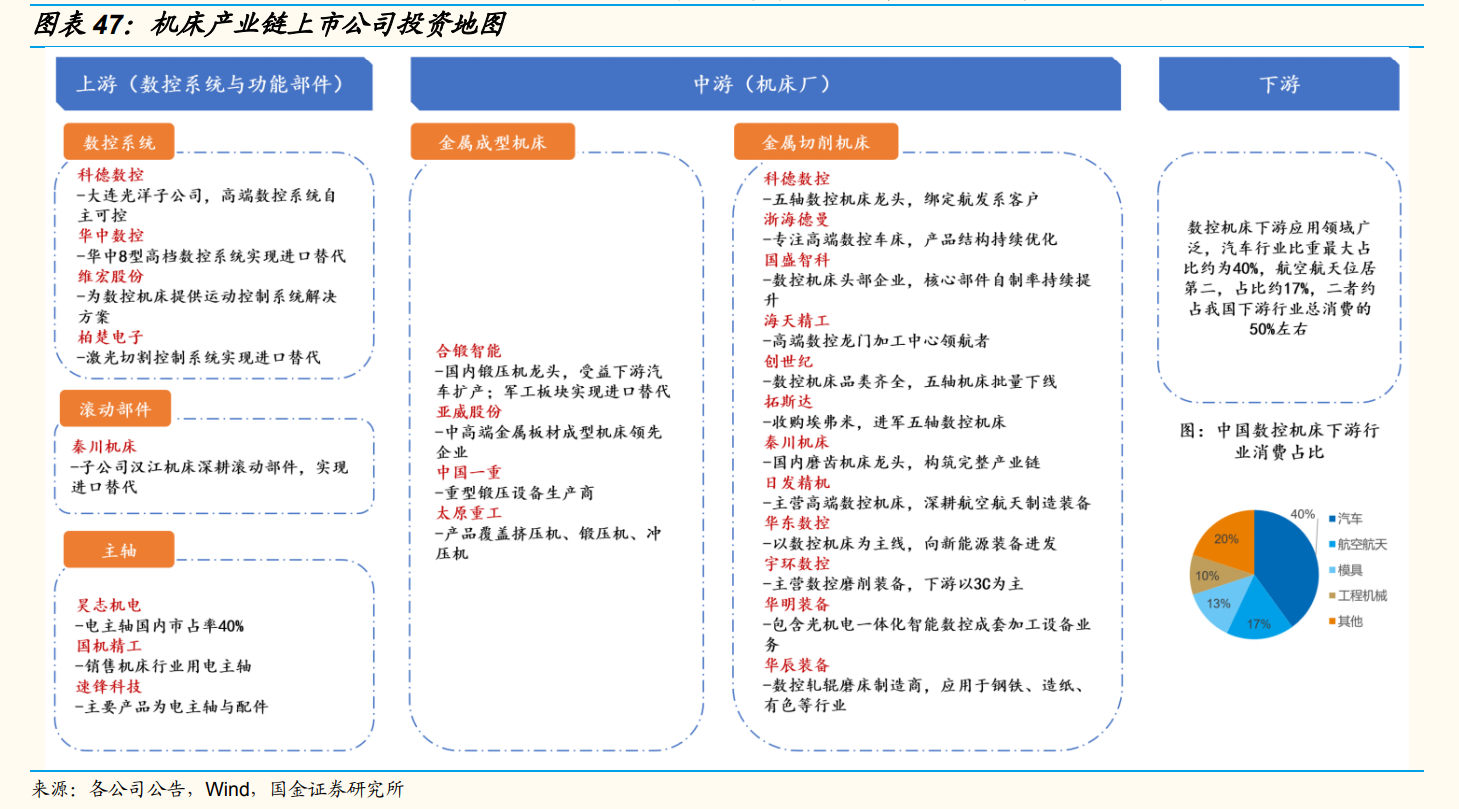Click company name 昊志机电
1459x809 pixels.
(109, 605)
